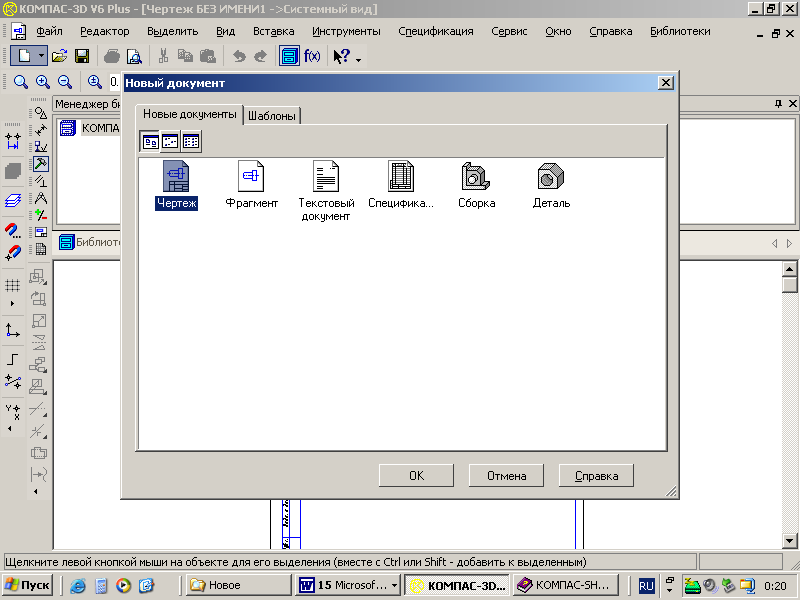This screenshot has height=600, width=800.
Task: Select the Фрагмент document type
Action: point(251,185)
